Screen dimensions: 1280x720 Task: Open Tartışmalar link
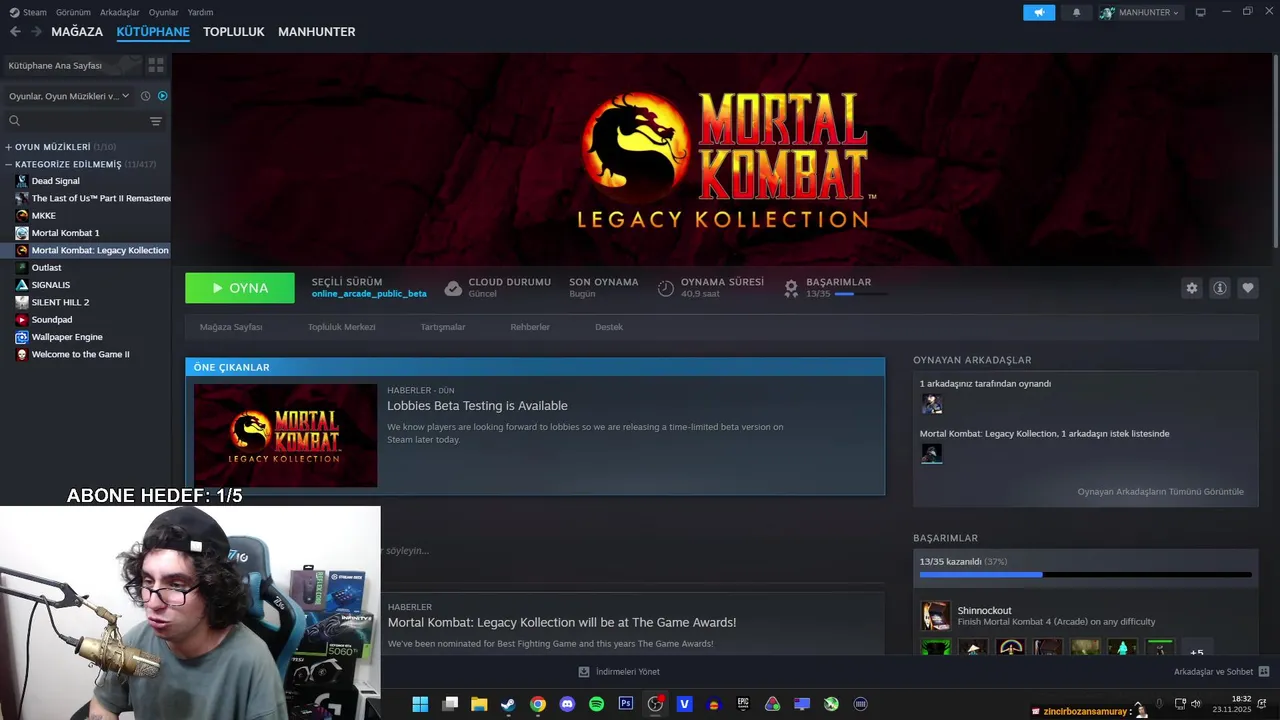click(x=443, y=327)
